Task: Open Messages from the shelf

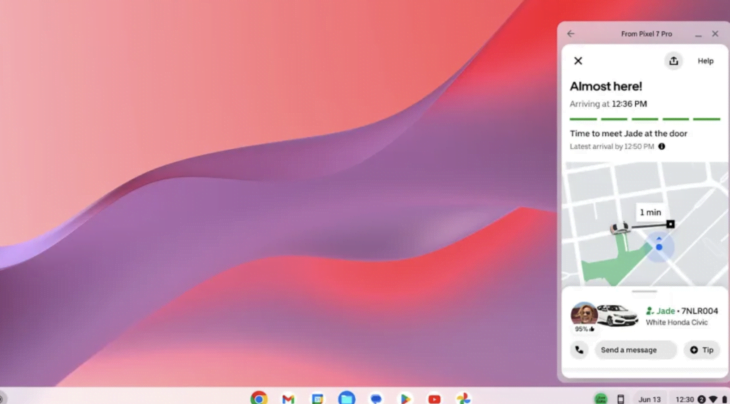Action: pyautogui.click(x=376, y=399)
